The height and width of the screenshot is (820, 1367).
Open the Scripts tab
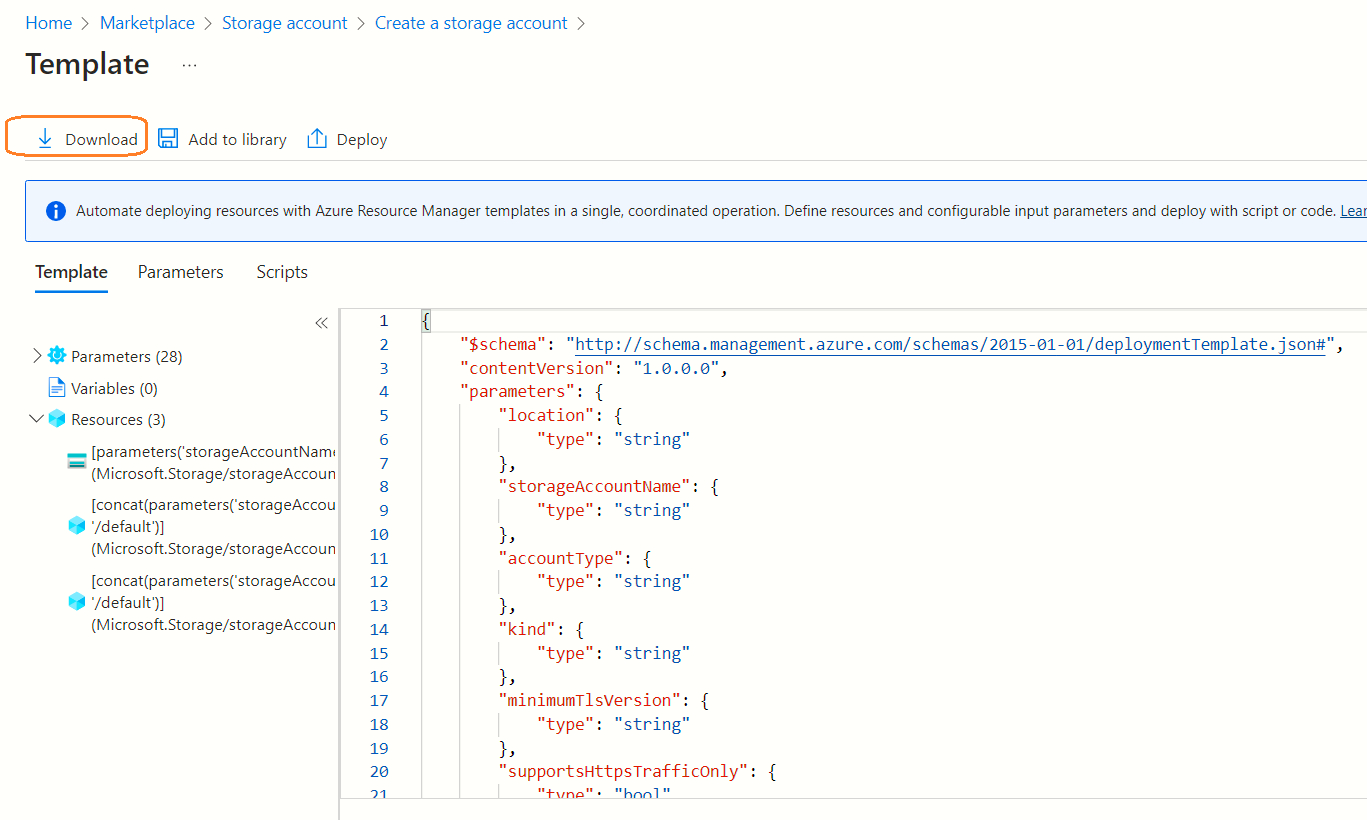coord(282,272)
